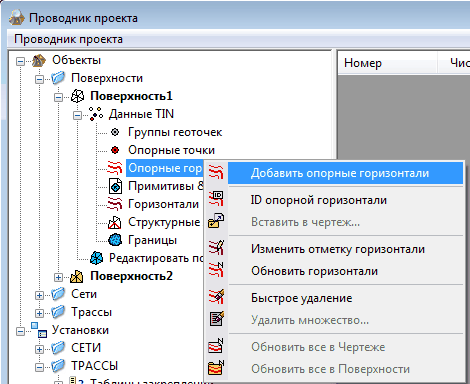Click the Быстрое удаление menu icon
The width and height of the screenshot is (470, 384).
(216, 296)
